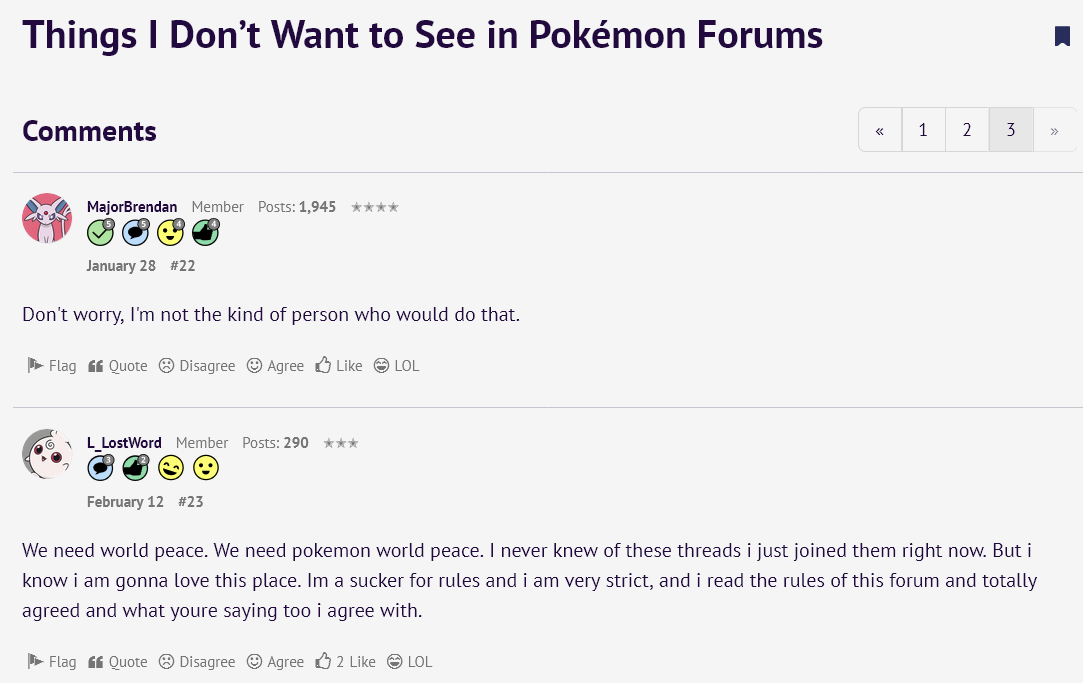Quote MajorBrendan's comment
Image resolution: width=1083 pixels, height=683 pixels.
[x=117, y=365]
